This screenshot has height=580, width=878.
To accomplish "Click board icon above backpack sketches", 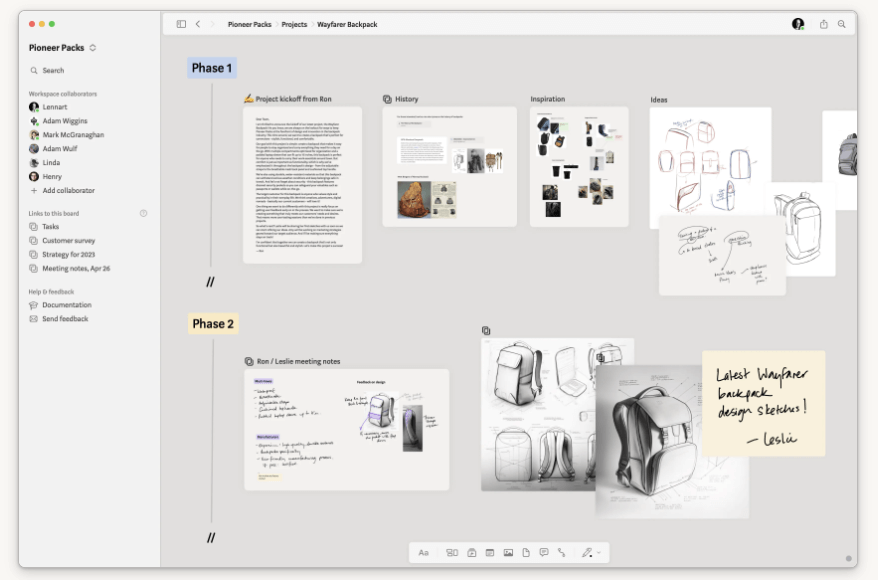I will pos(486,331).
